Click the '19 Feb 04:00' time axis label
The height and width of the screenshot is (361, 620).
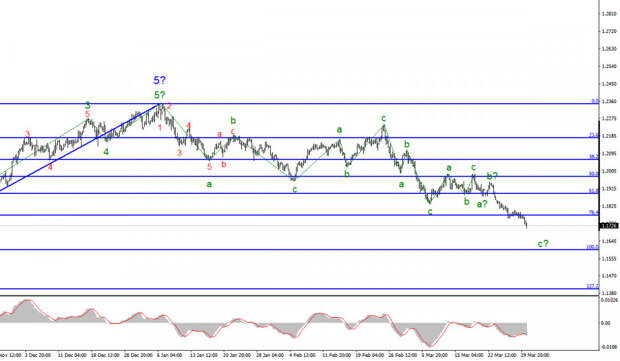click(x=369, y=355)
